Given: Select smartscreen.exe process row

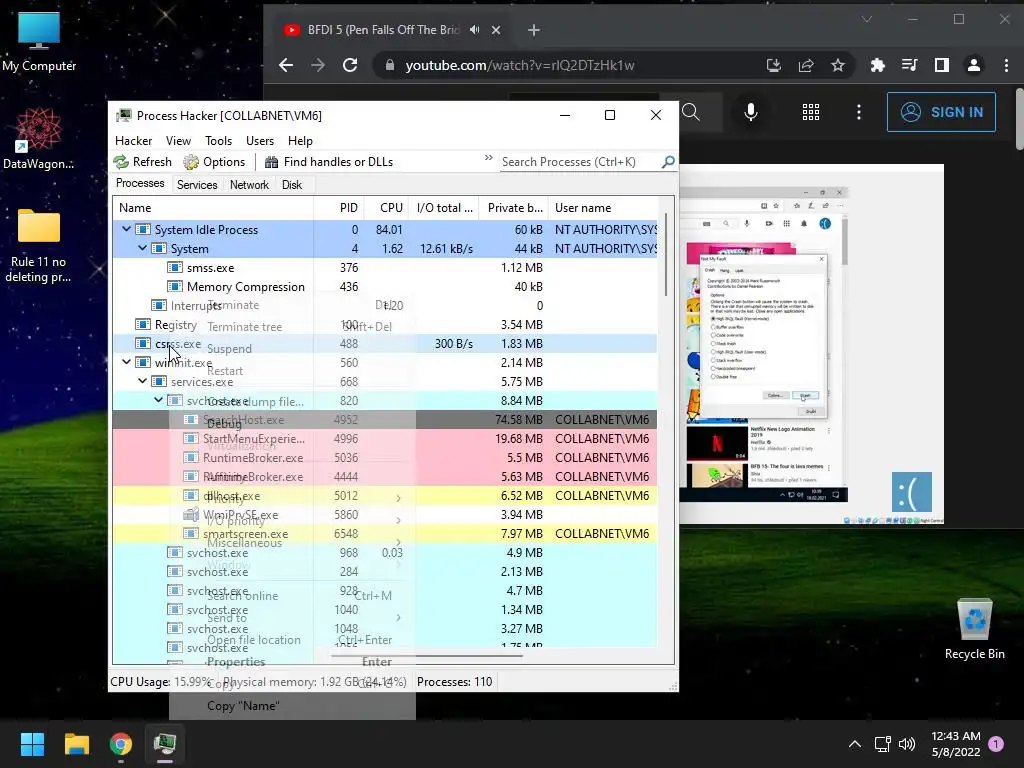Looking at the screenshot, I should tap(385, 533).
